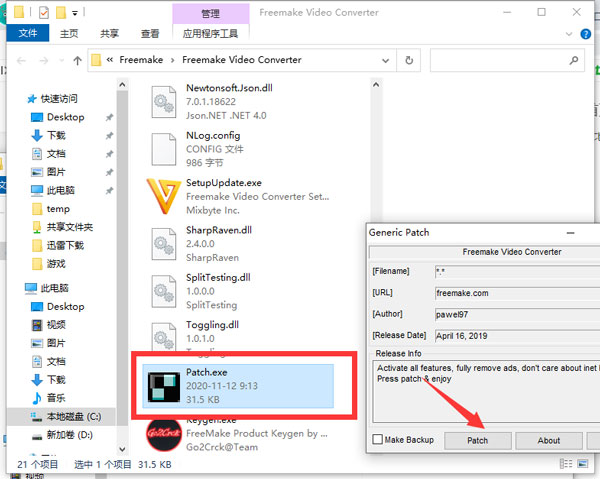Open the temp folder in sidebar
Image resolution: width=600 pixels, height=479 pixels.
(x=58, y=209)
